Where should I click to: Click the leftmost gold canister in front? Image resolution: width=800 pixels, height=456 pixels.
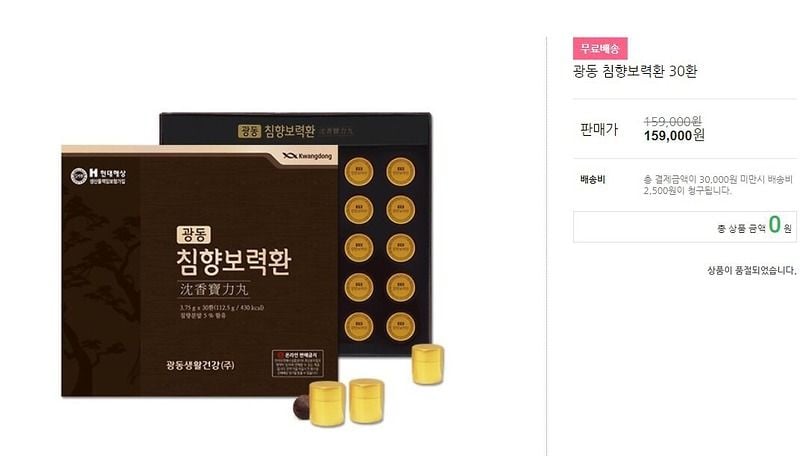327,404
